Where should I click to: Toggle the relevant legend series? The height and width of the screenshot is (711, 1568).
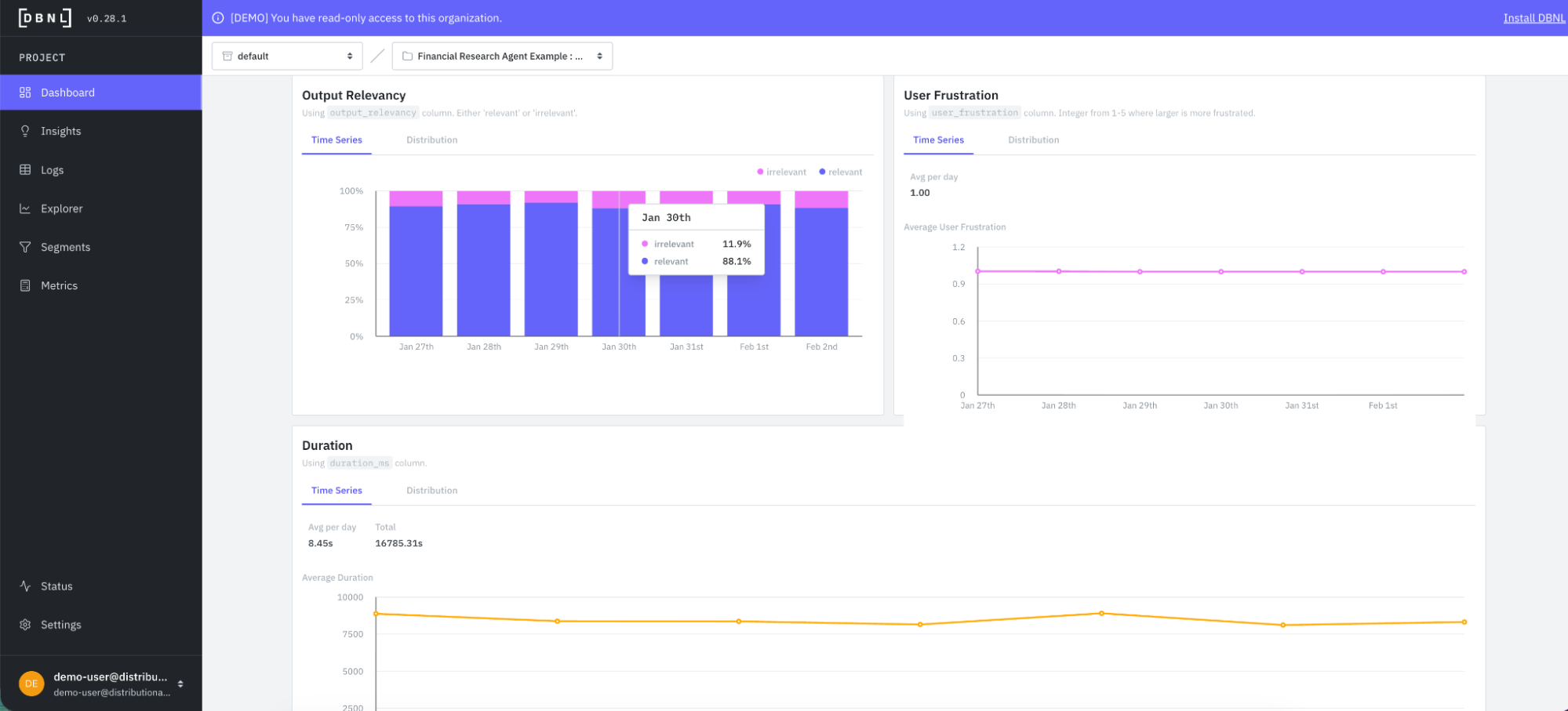point(840,172)
